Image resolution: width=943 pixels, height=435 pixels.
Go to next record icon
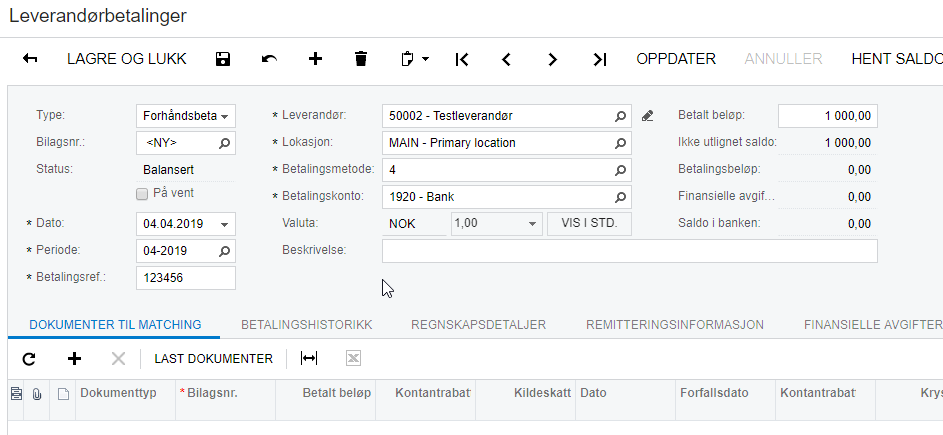pyautogui.click(x=552, y=59)
